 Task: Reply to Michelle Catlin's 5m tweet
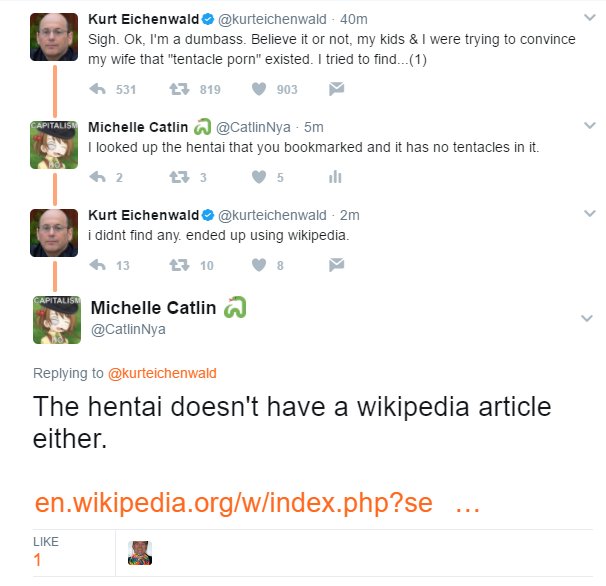[x=97, y=177]
